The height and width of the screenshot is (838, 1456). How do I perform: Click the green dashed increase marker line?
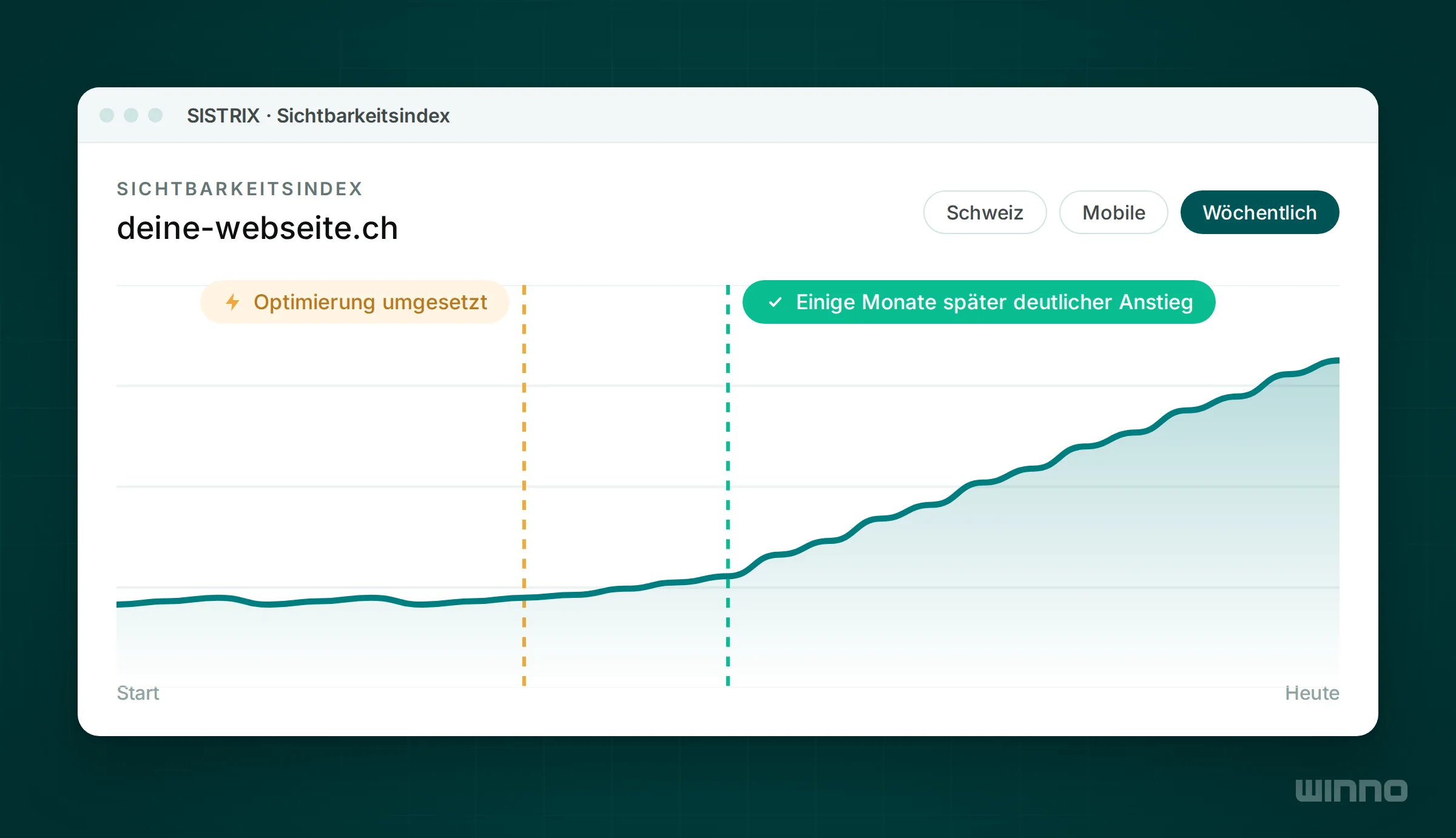[728, 485]
